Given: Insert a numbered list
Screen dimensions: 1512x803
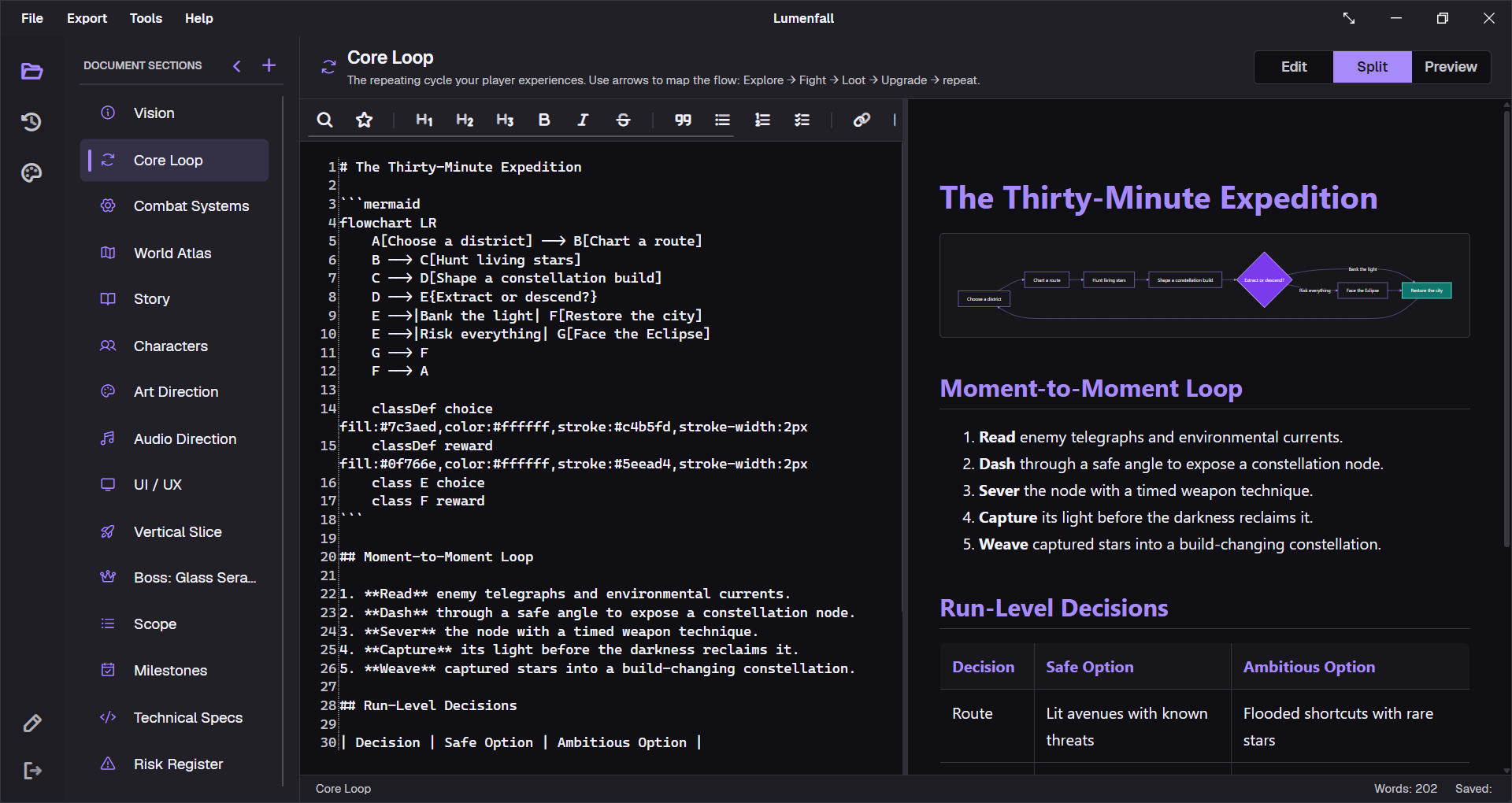Looking at the screenshot, I should 762,120.
